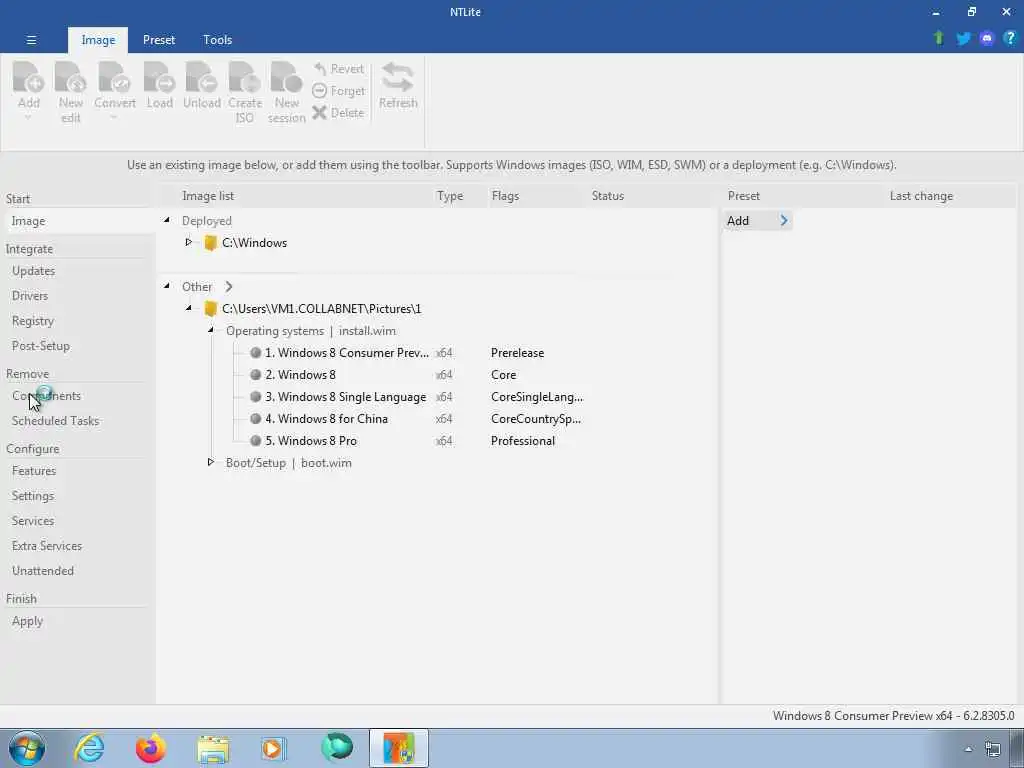The image size is (1024, 768).
Task: Open the Discord icon link
Action: 987,38
